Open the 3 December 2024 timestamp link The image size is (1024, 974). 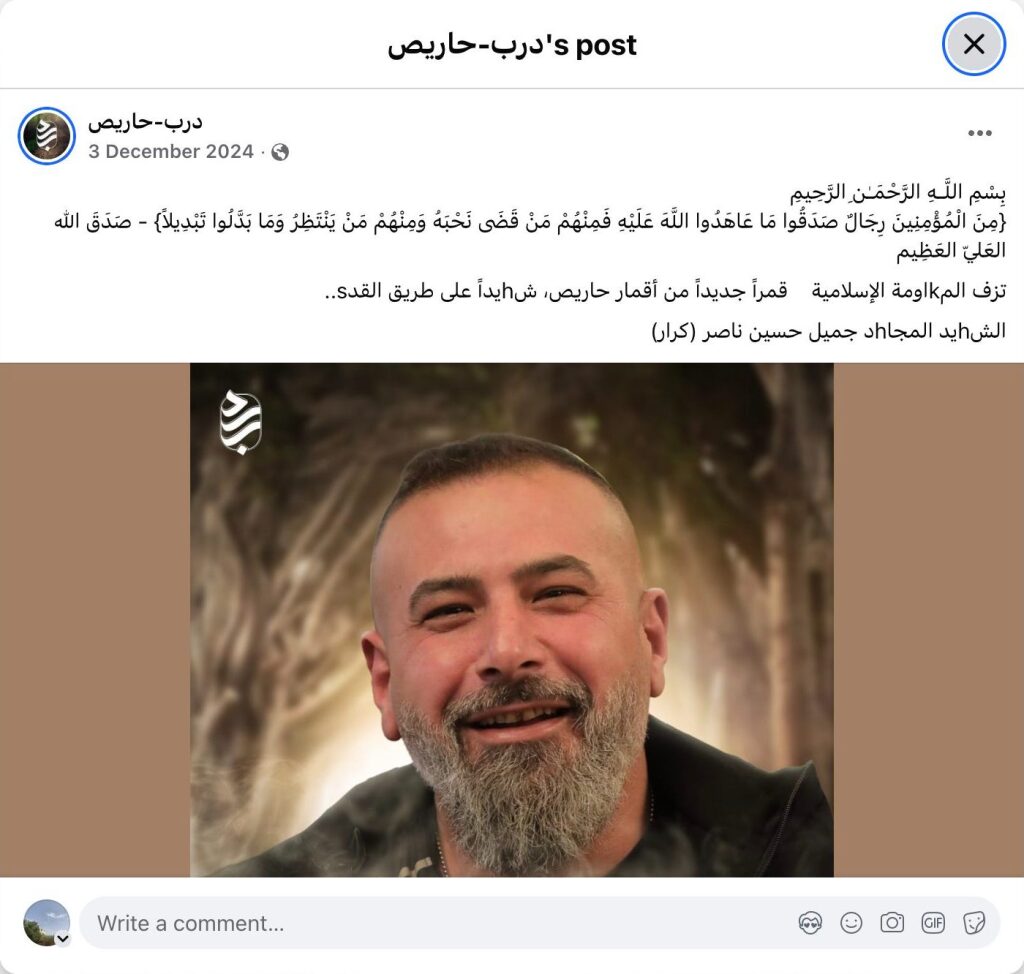[171, 152]
